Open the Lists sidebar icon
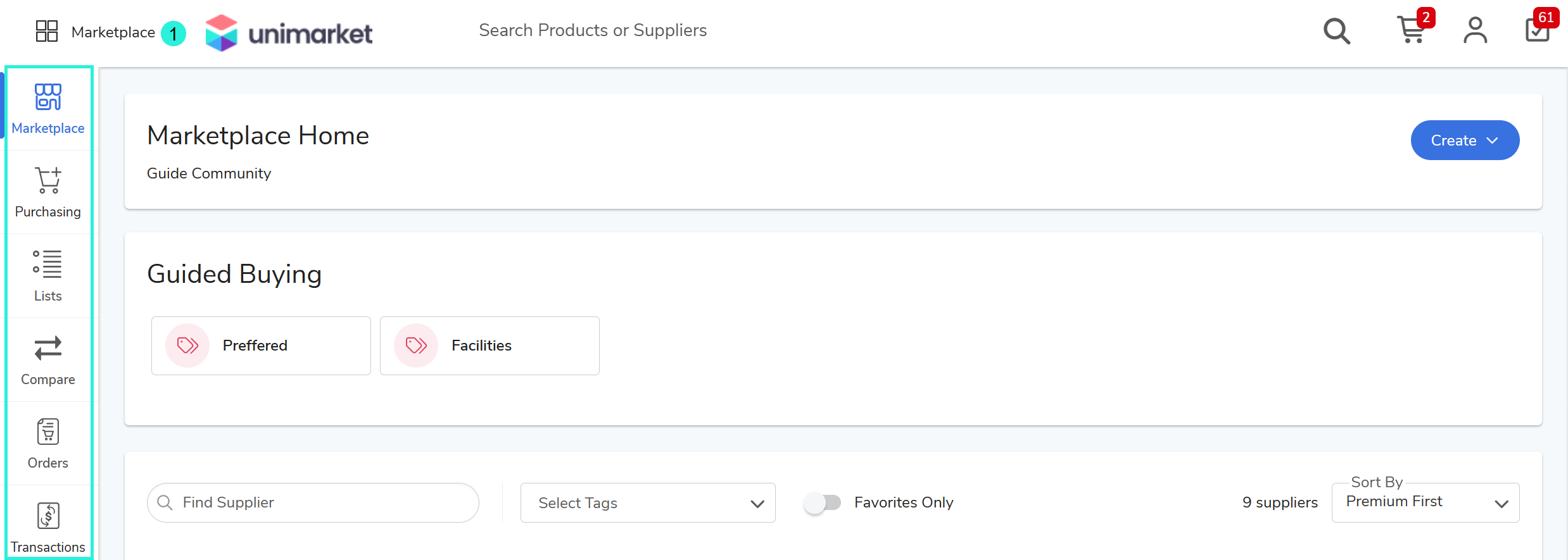Viewport: 1568px width, 560px height. click(47, 264)
